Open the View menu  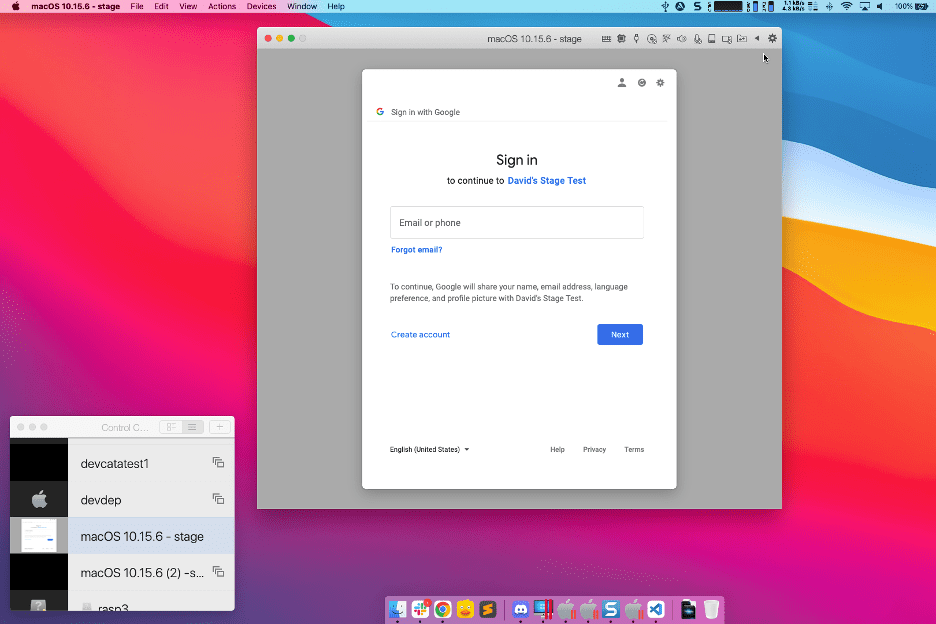coord(188,7)
